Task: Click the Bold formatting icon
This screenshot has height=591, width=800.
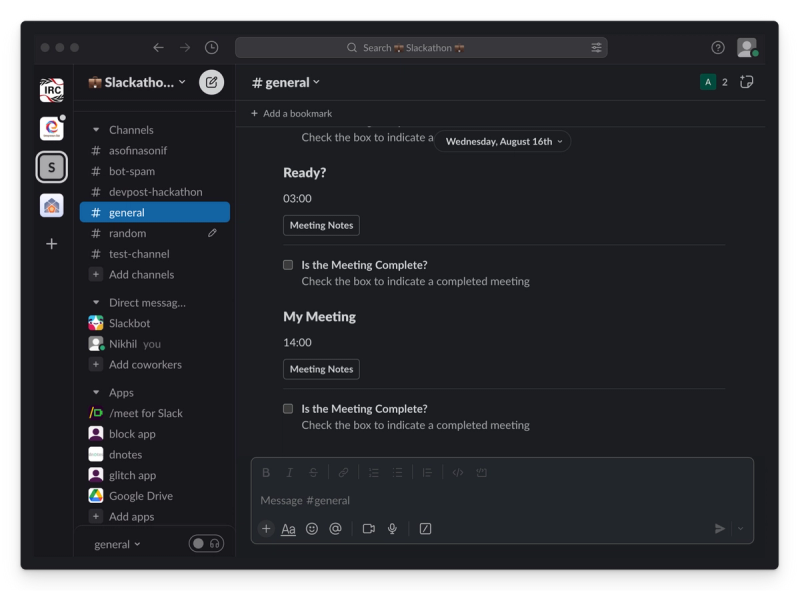Action: pyautogui.click(x=266, y=473)
